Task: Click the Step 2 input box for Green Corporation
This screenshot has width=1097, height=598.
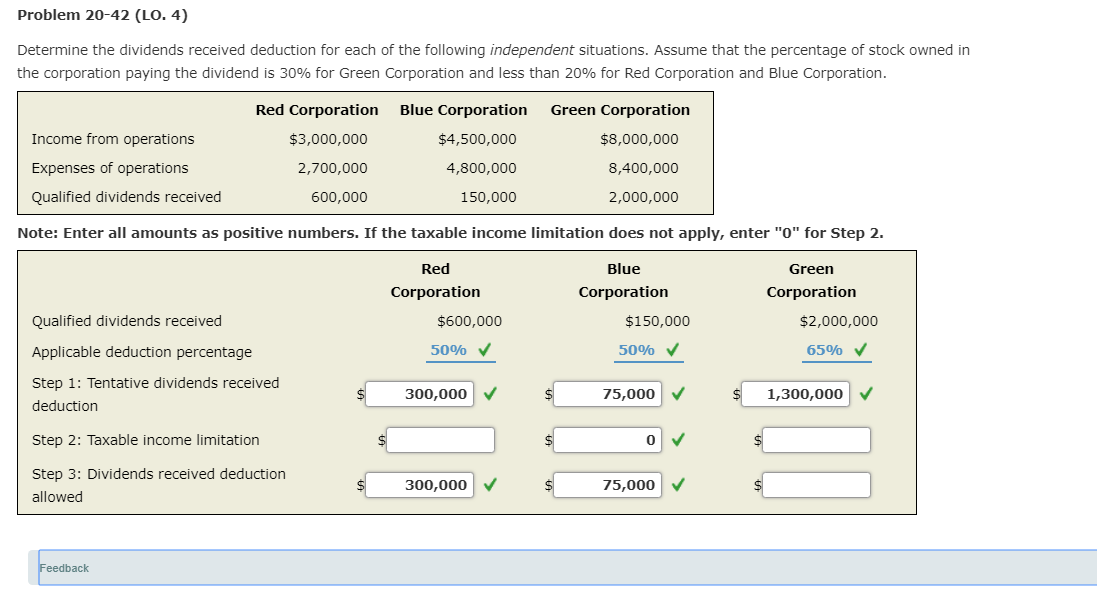Action: click(816, 440)
